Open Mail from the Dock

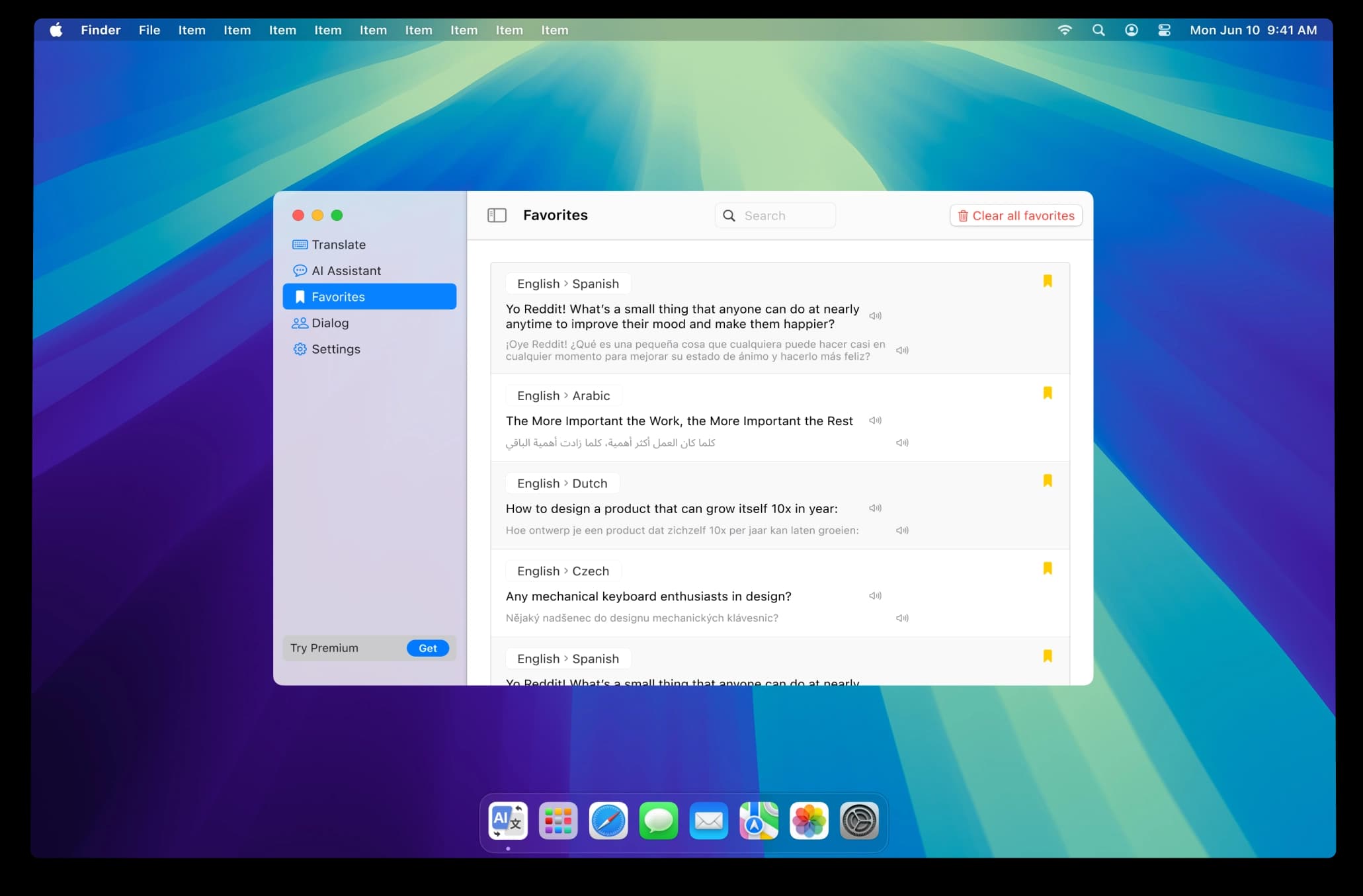709,821
